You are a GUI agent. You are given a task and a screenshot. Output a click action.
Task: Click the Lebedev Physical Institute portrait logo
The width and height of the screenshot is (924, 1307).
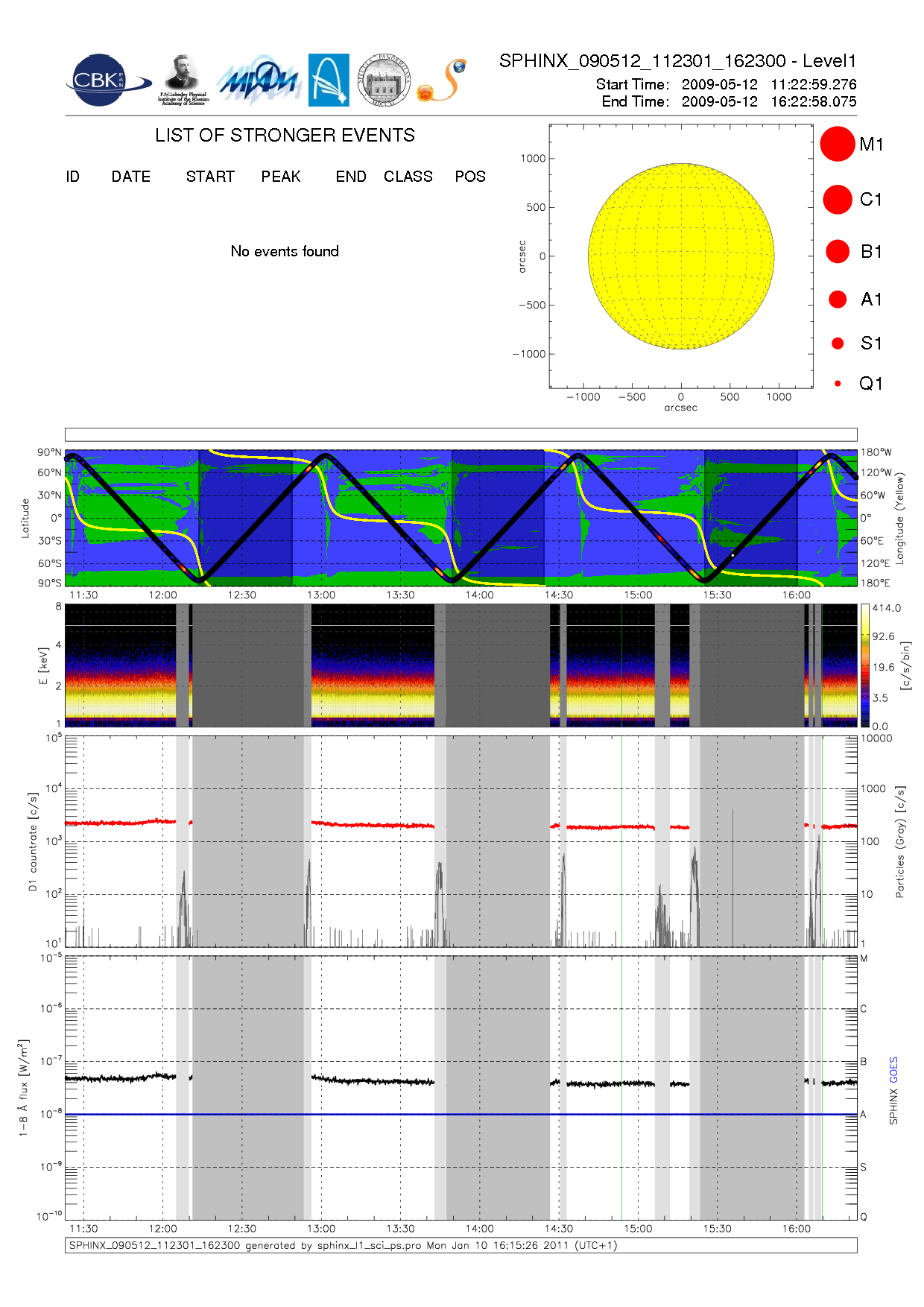[183, 80]
